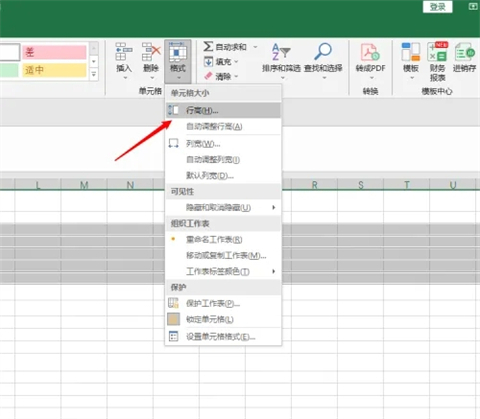Click the Insert cells icon

point(124,52)
